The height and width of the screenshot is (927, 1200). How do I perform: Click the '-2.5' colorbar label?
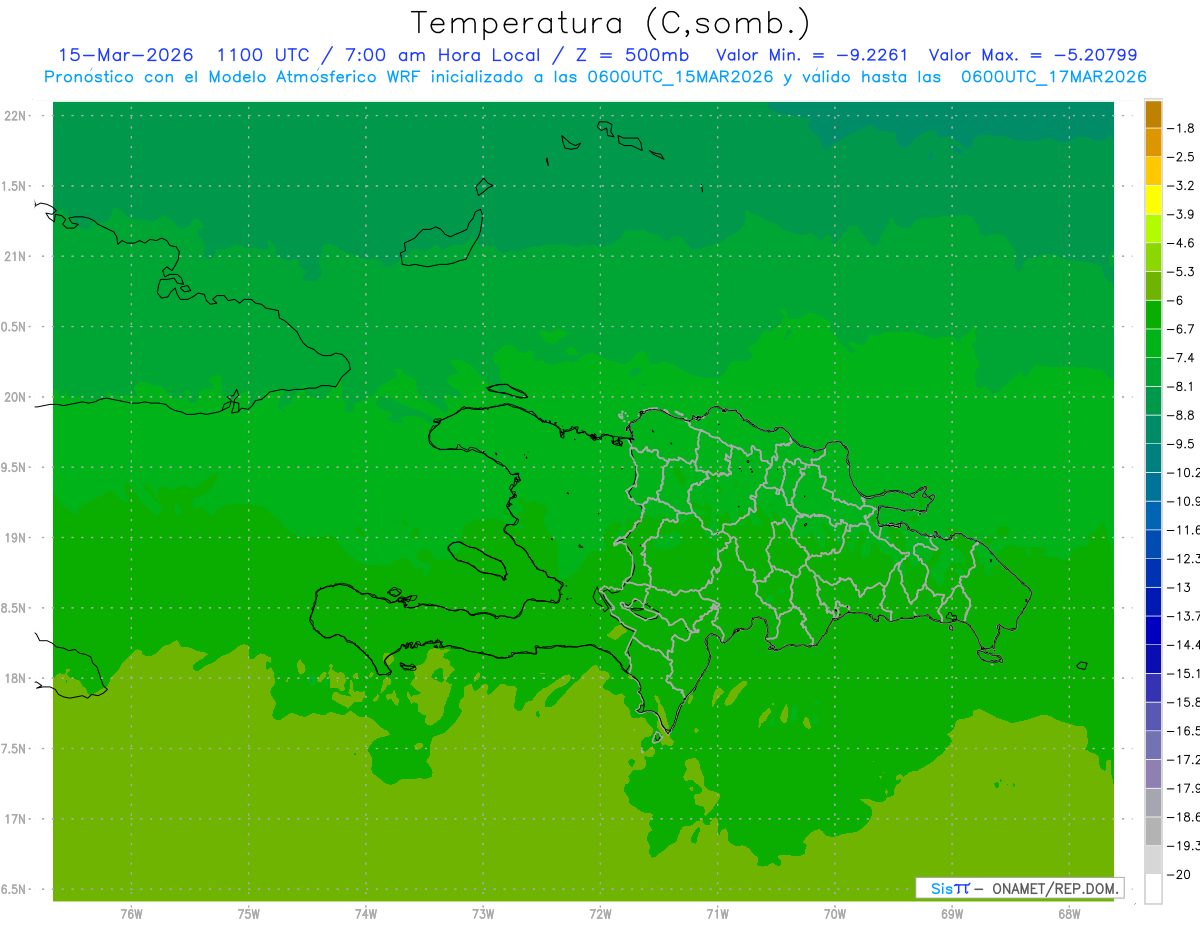(1181, 157)
